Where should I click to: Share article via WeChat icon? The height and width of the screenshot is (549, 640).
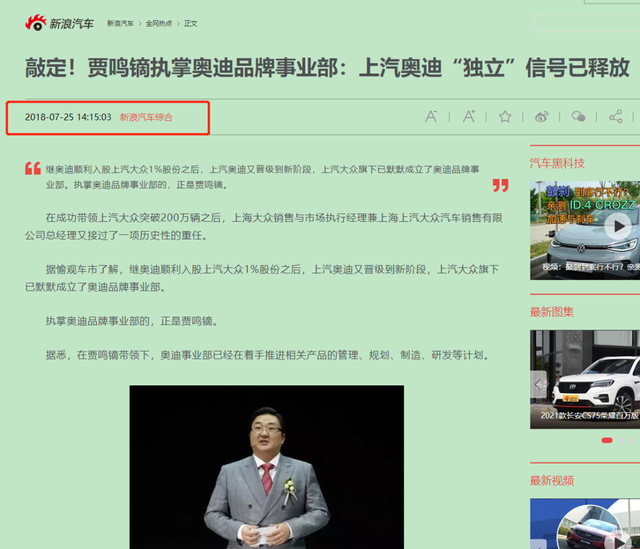[578, 117]
